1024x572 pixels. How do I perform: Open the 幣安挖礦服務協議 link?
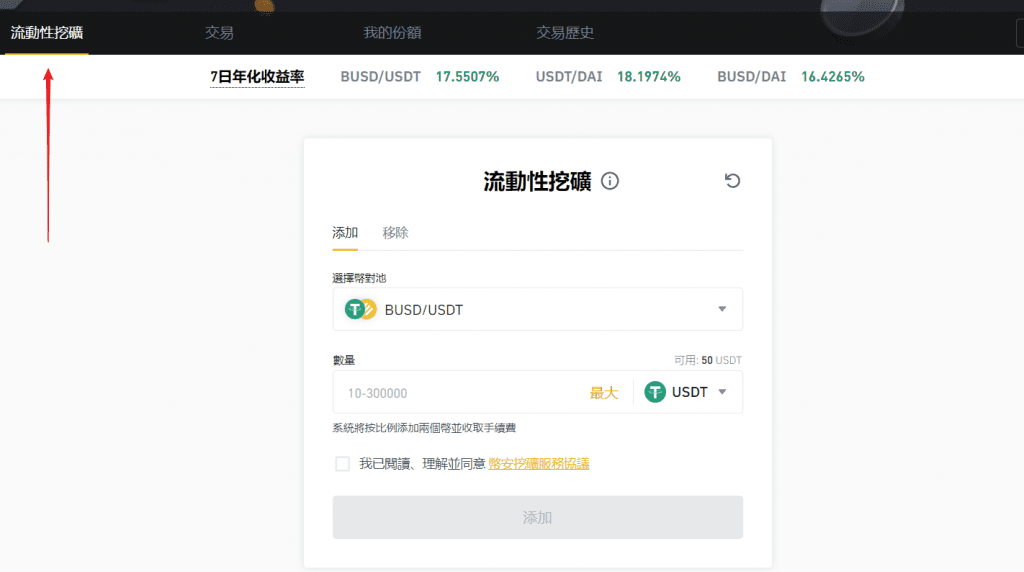[538, 464]
